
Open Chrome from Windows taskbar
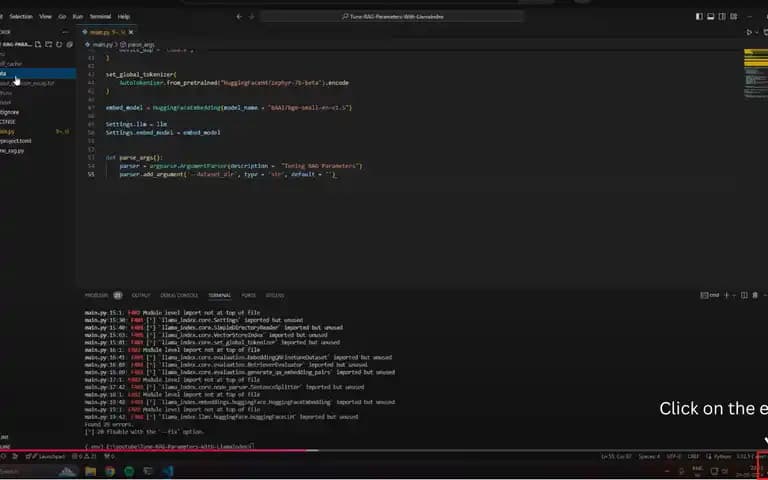pyautogui.click(x=110, y=471)
